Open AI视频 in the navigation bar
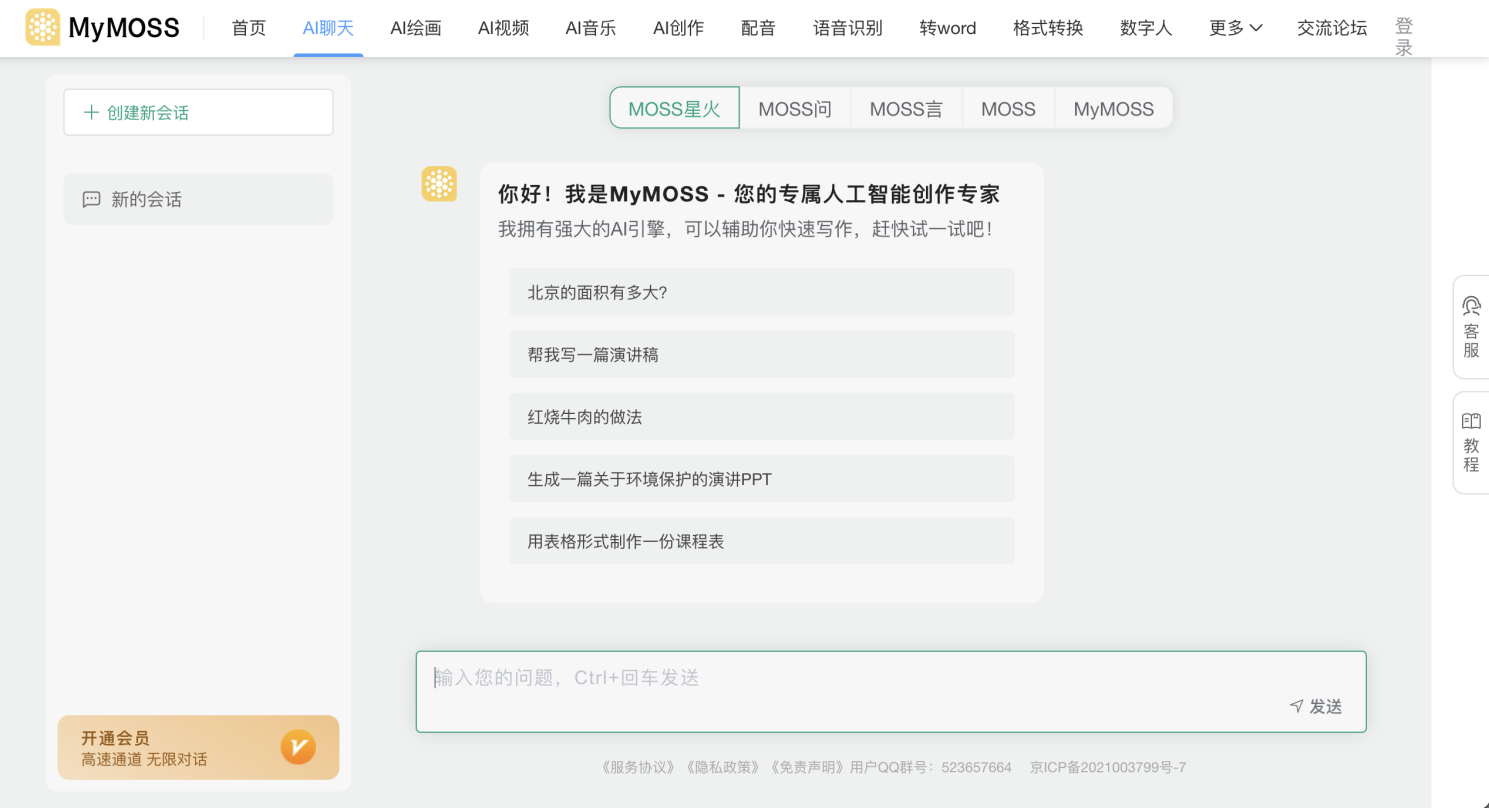 tap(504, 28)
